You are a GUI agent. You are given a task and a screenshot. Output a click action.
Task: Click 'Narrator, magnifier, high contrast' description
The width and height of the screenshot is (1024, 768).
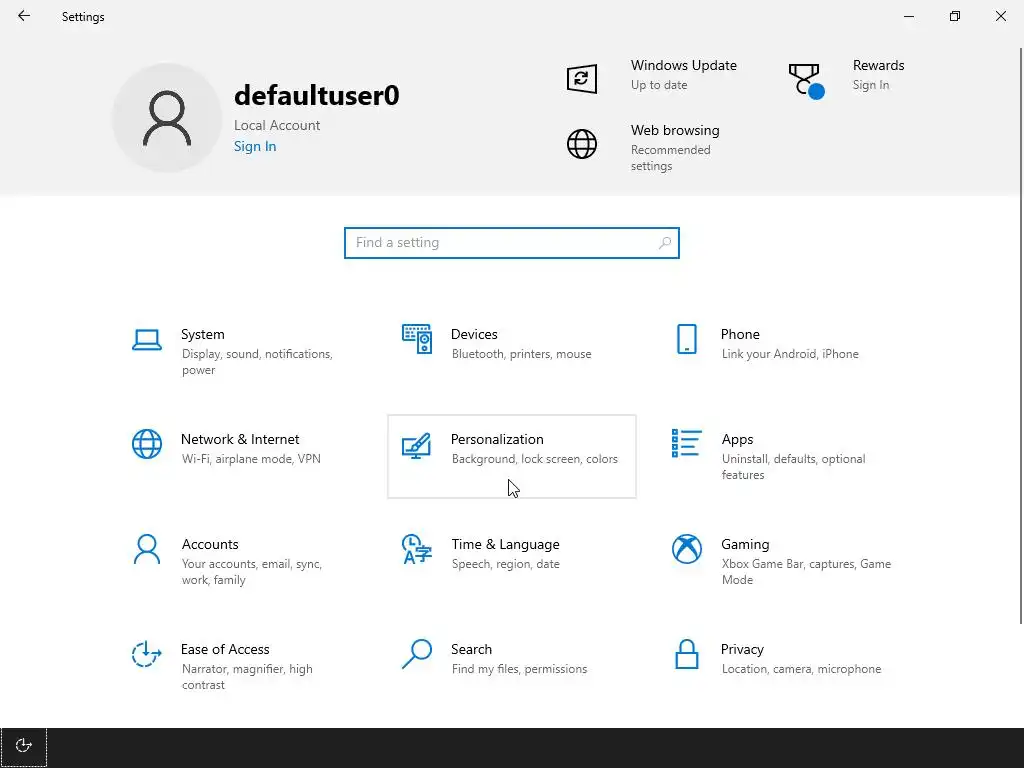(x=247, y=677)
